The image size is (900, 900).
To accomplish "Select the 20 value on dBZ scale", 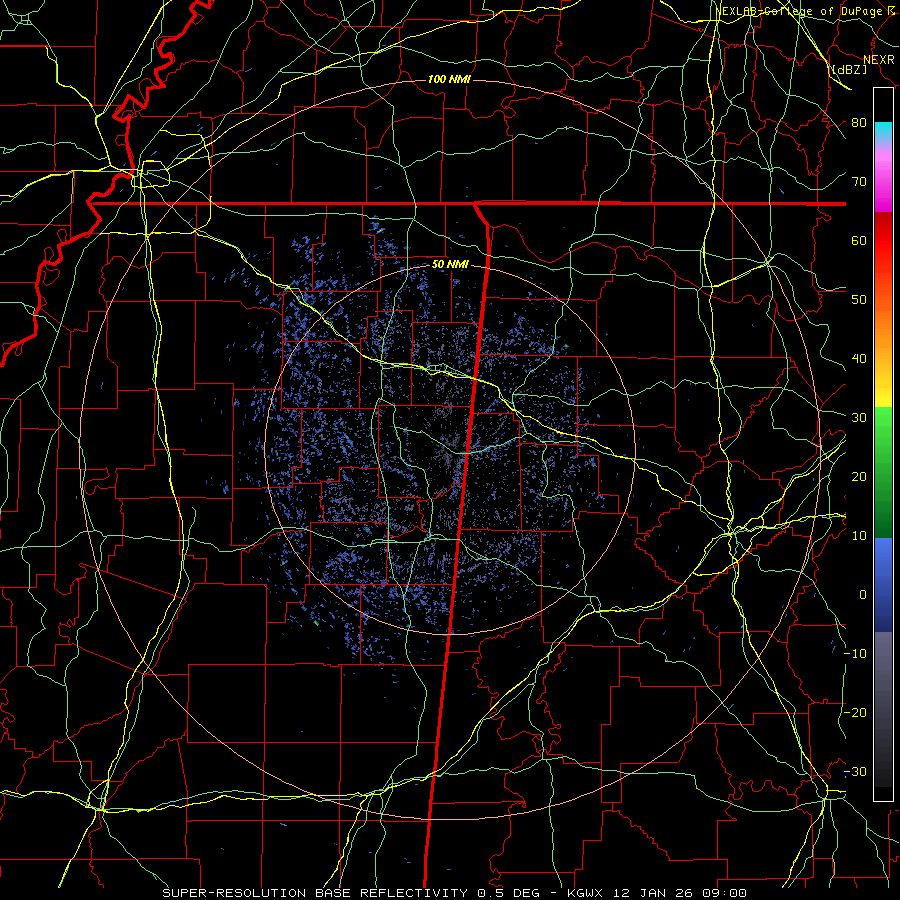I will click(859, 476).
